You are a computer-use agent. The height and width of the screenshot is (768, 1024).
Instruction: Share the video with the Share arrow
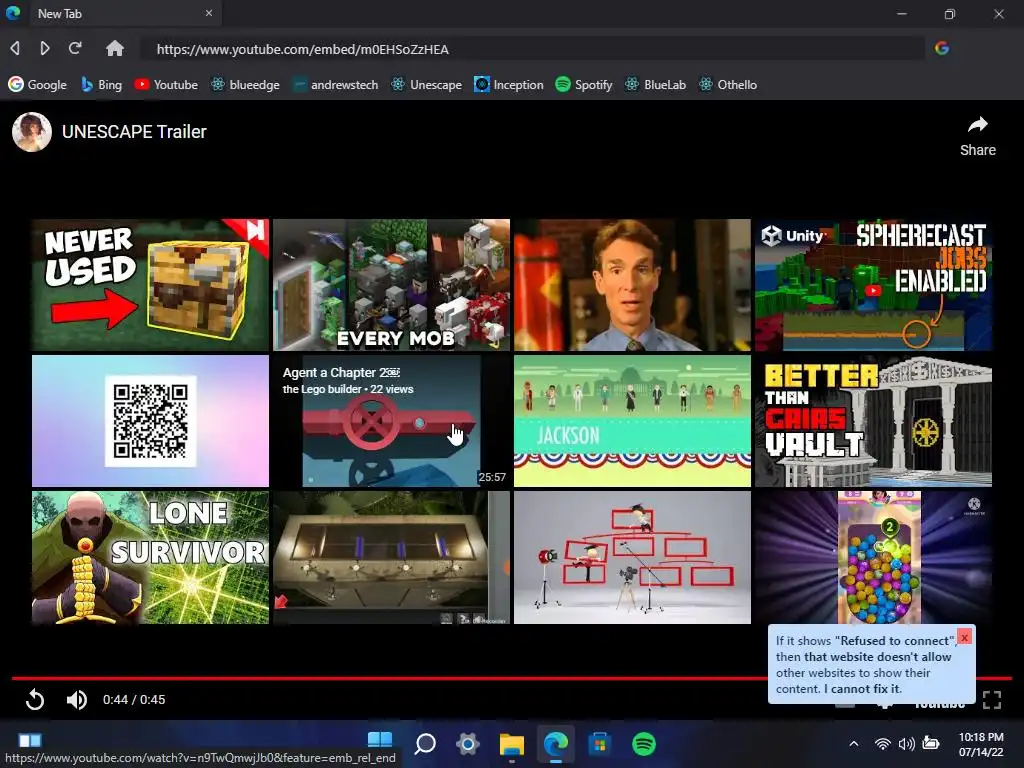coord(978,136)
